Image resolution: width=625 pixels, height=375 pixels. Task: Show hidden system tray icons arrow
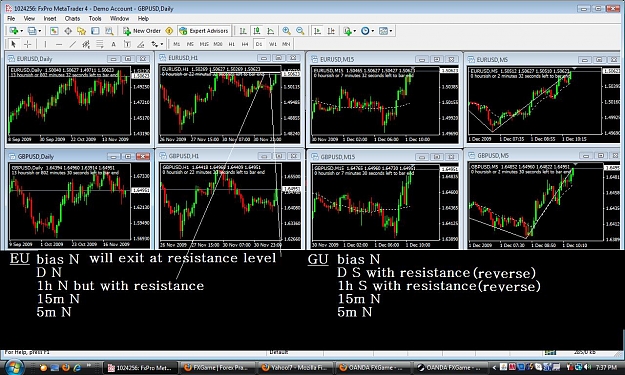pos(495,367)
